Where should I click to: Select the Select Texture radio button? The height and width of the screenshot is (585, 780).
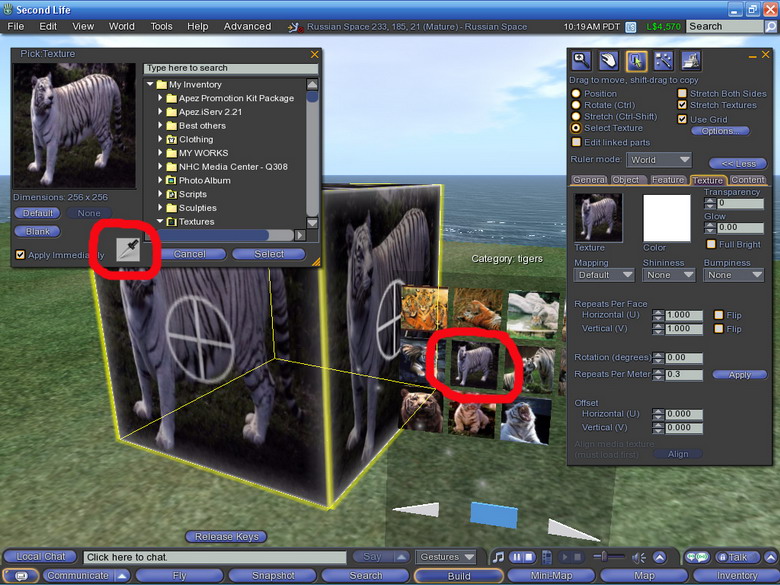click(576, 128)
